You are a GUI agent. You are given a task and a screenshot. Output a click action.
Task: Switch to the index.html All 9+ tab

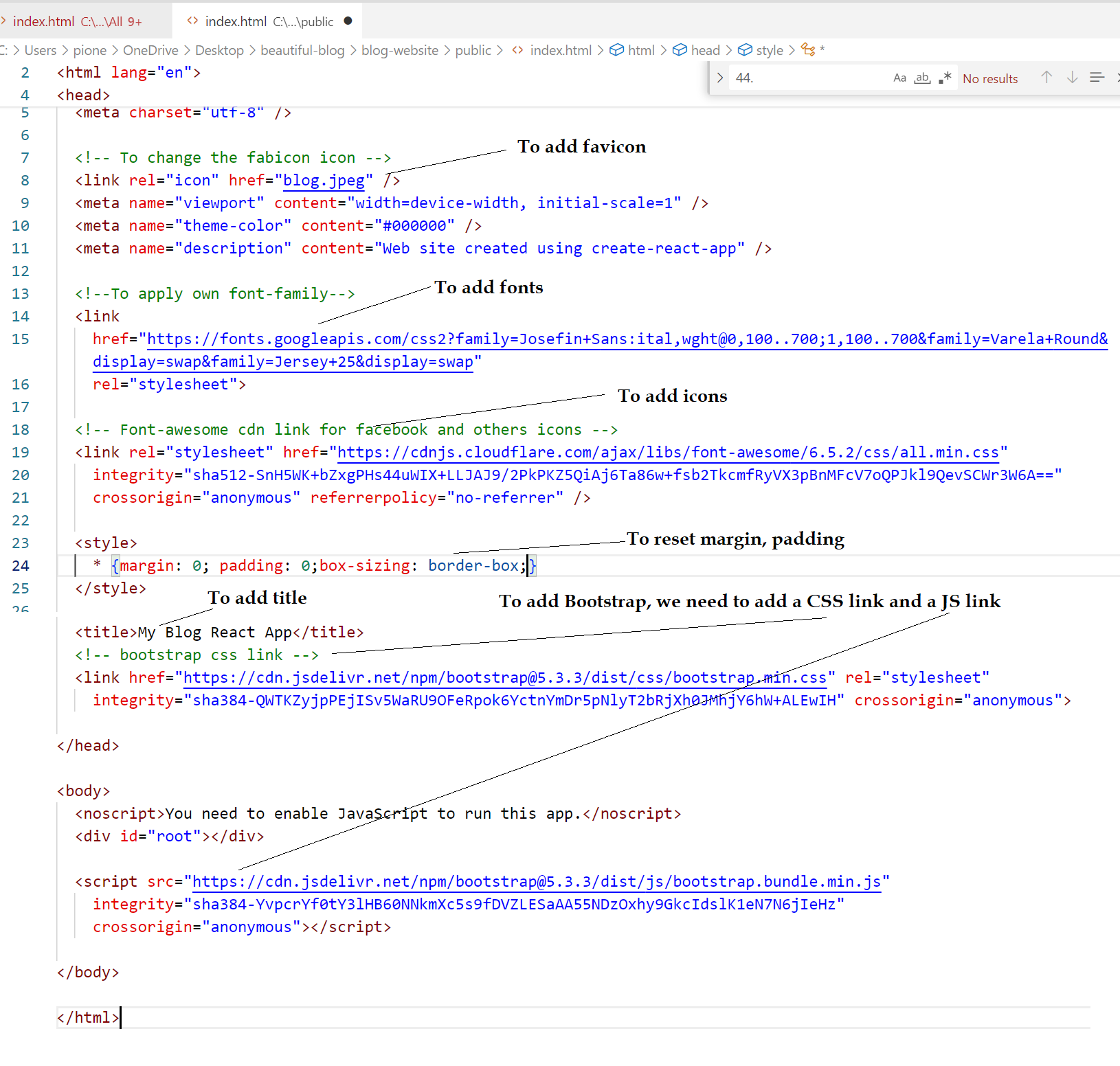(77, 21)
